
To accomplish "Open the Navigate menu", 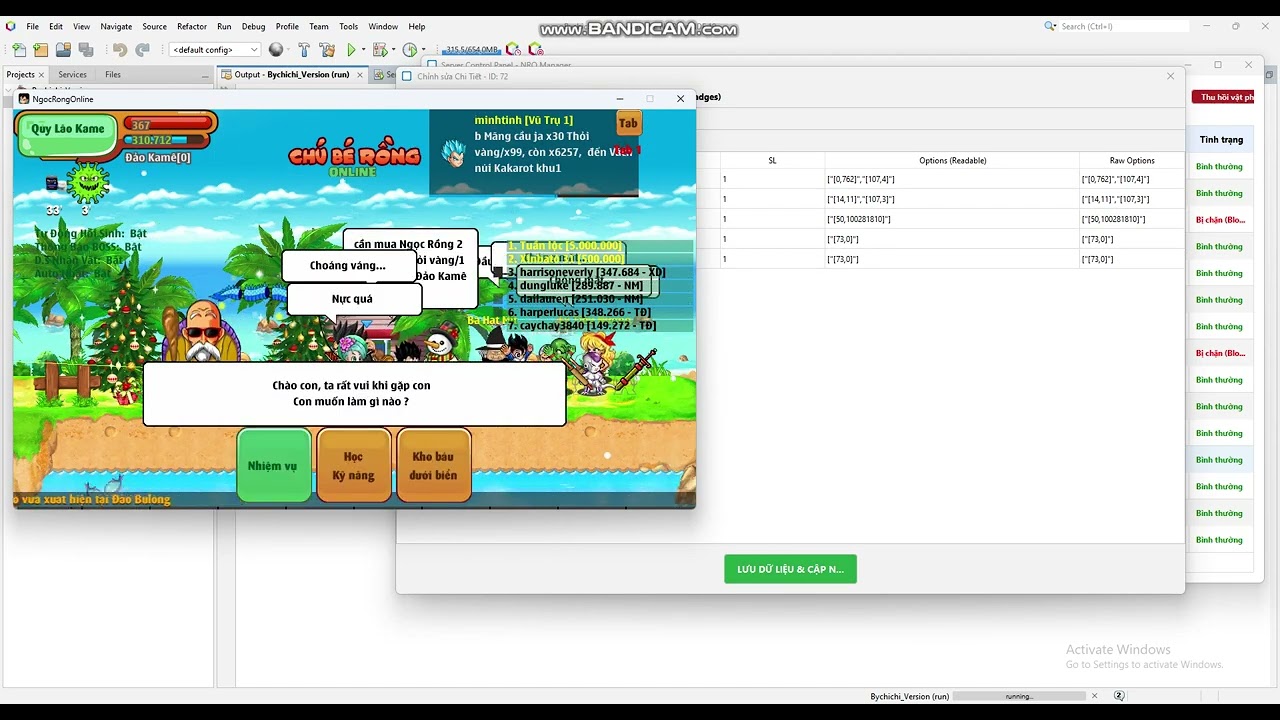I will 116,26.
